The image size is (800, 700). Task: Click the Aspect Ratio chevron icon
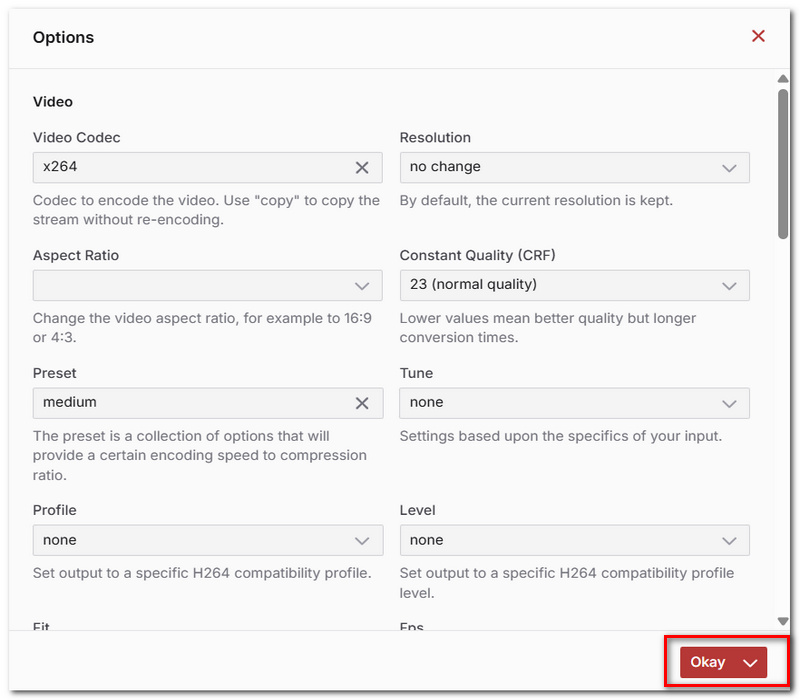tap(362, 286)
